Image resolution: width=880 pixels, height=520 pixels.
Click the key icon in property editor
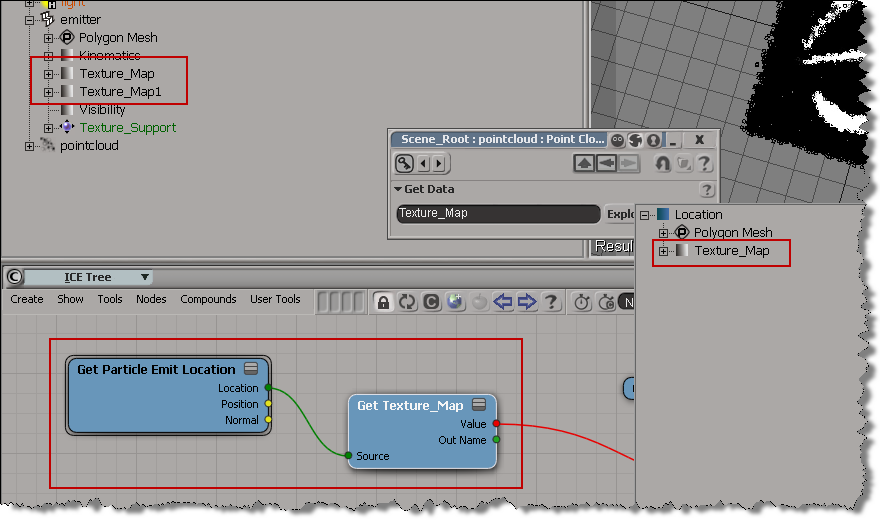pos(405,164)
